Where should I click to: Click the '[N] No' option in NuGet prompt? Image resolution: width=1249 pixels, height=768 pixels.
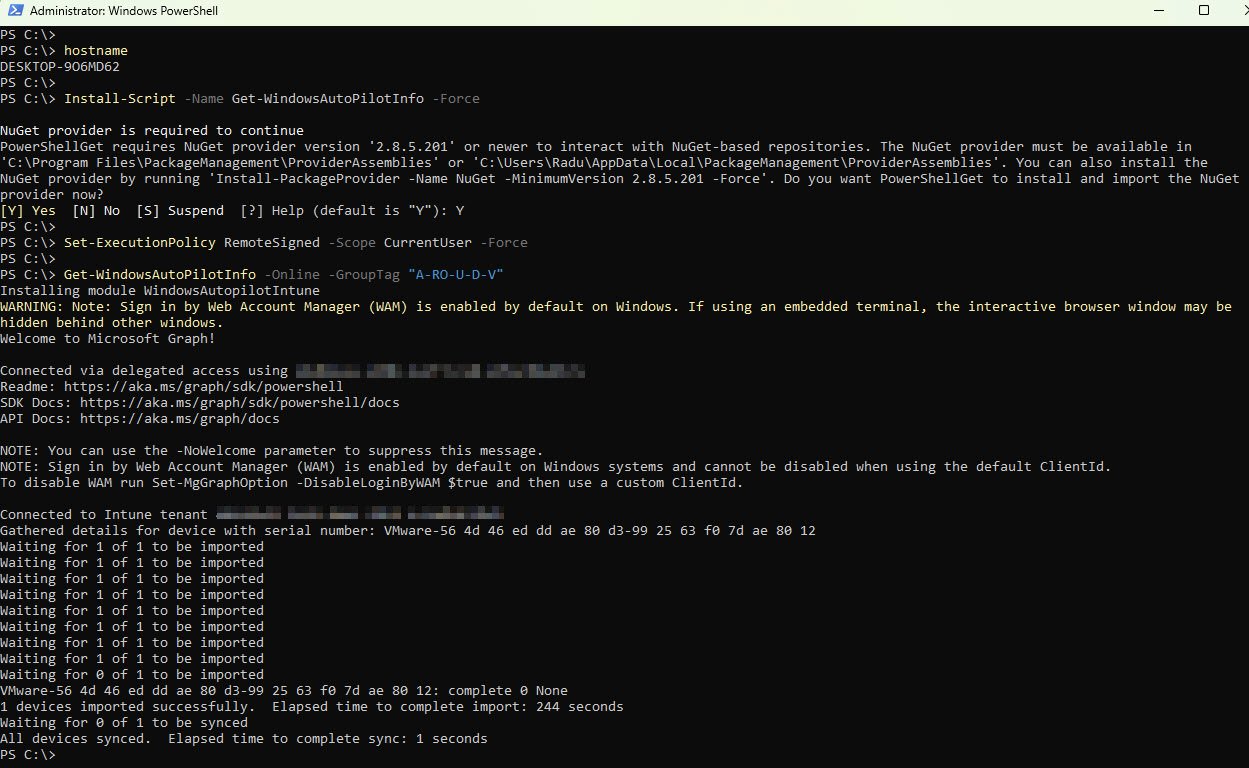tap(96, 210)
